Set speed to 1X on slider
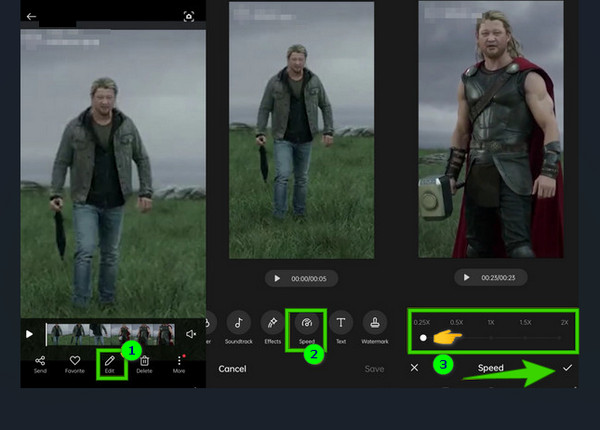 tap(491, 338)
